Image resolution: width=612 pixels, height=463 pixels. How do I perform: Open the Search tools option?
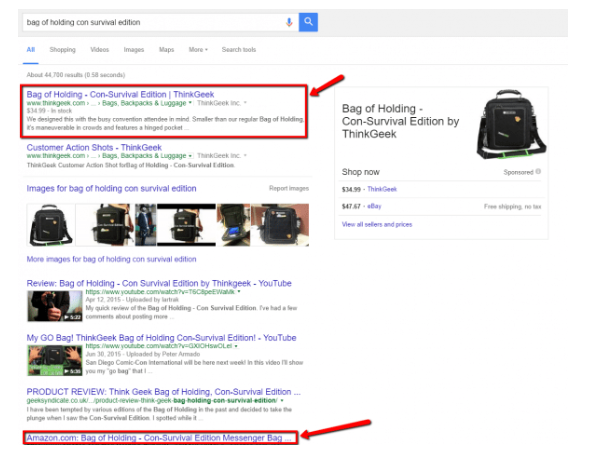[239, 49]
